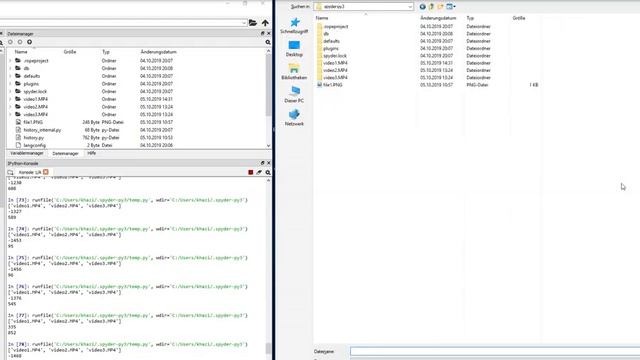Click the Dateiname input field
This screenshot has height=360, width=640.
coord(495,351)
